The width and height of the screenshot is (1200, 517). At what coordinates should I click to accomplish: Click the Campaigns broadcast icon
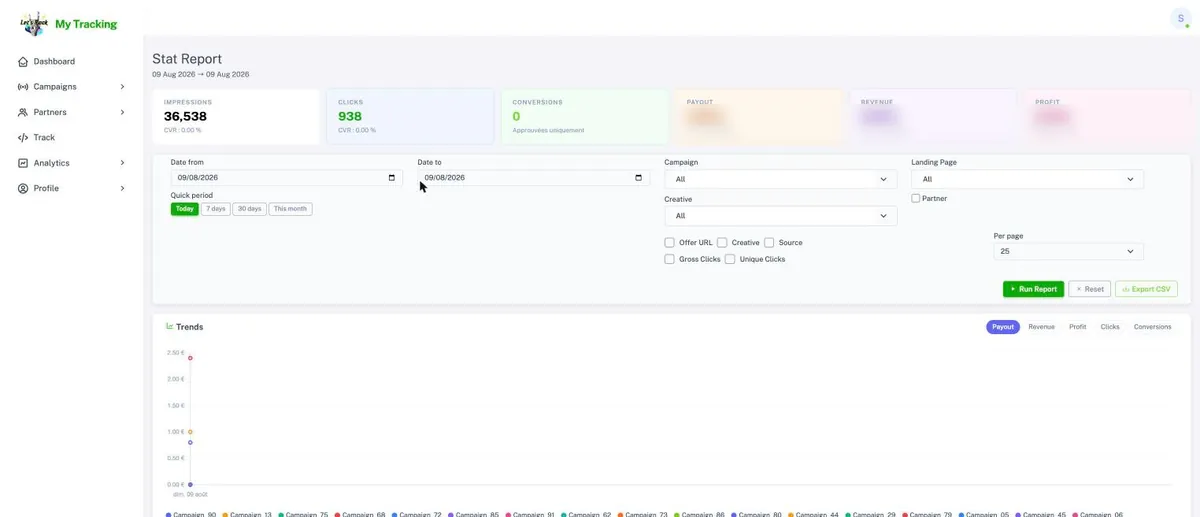23,87
